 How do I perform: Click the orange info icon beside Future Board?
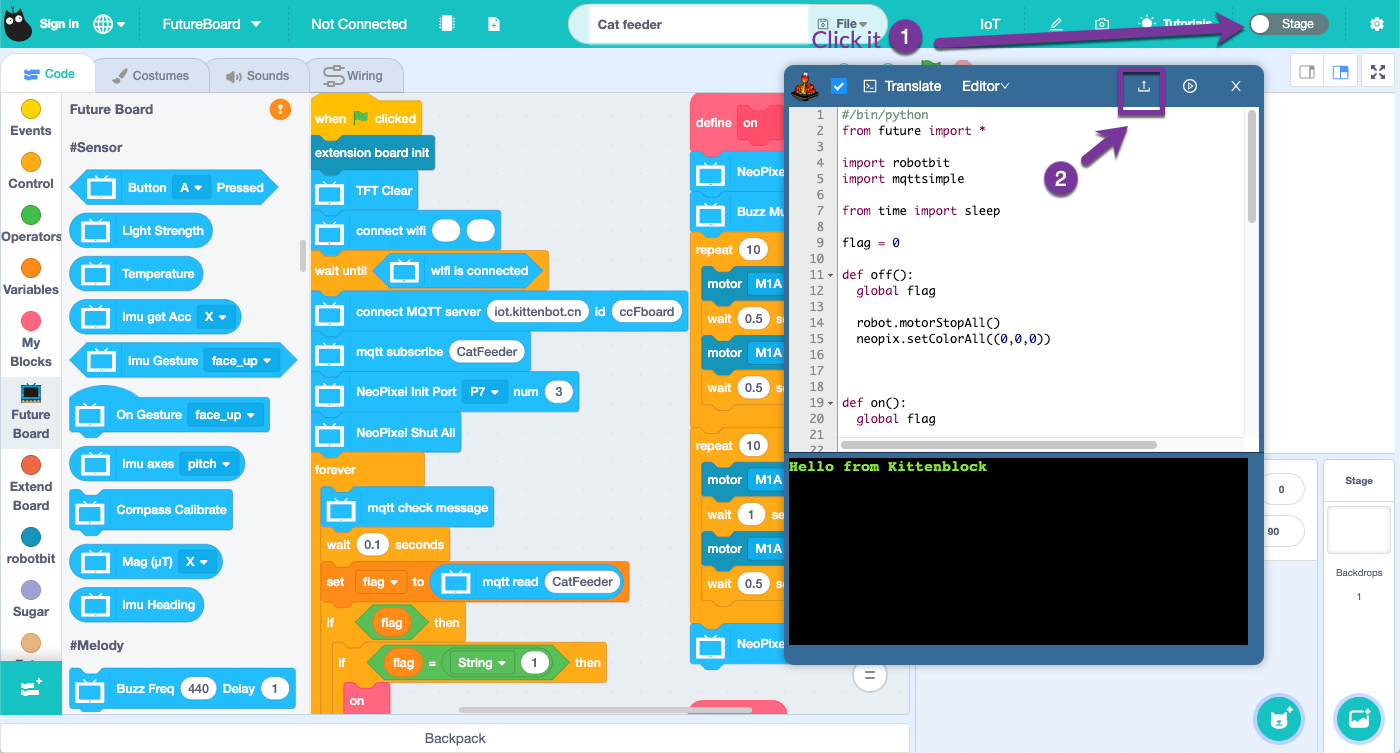(x=281, y=109)
